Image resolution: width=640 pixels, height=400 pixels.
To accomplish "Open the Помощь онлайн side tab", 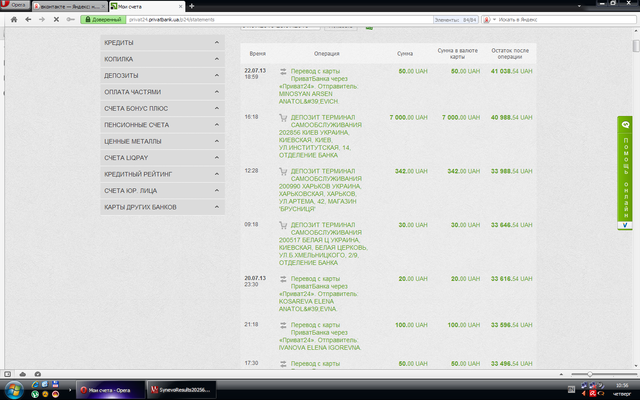I will coord(625,173).
